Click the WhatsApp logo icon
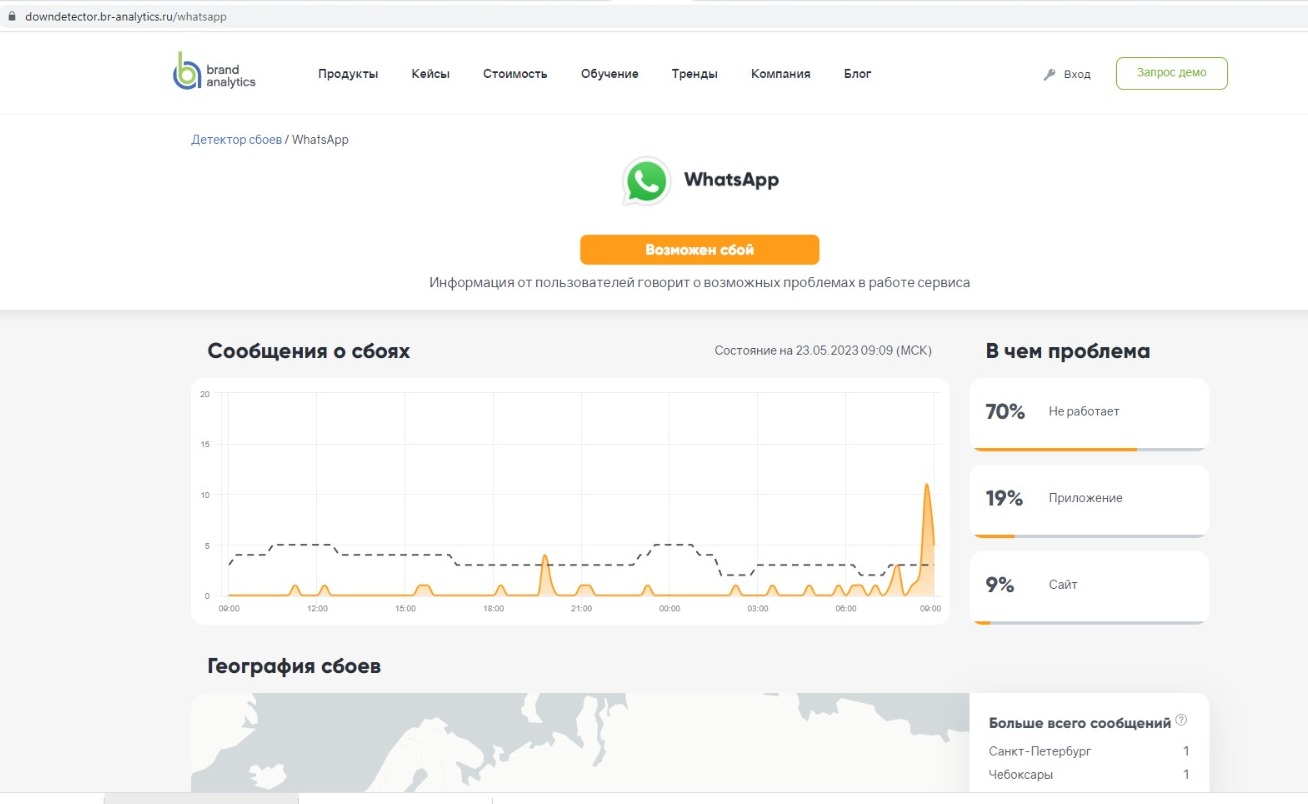The width and height of the screenshot is (1308, 804). click(x=646, y=181)
